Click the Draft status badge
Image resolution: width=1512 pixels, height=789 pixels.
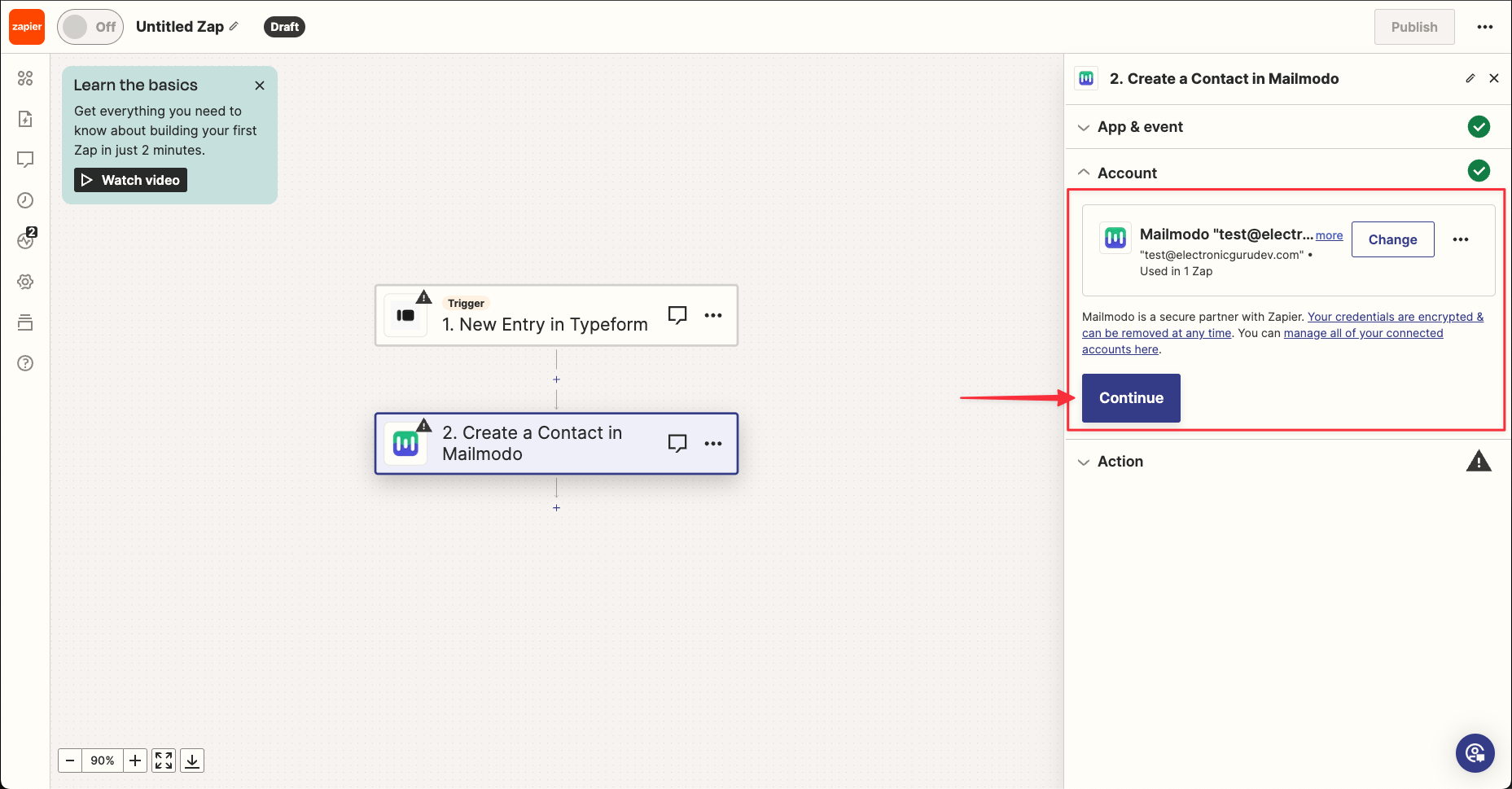[x=284, y=27]
